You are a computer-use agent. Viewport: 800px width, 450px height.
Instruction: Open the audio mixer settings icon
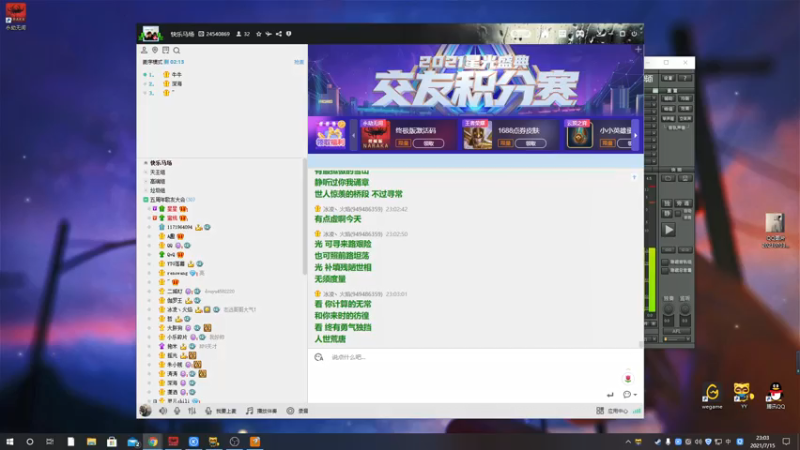(192, 411)
